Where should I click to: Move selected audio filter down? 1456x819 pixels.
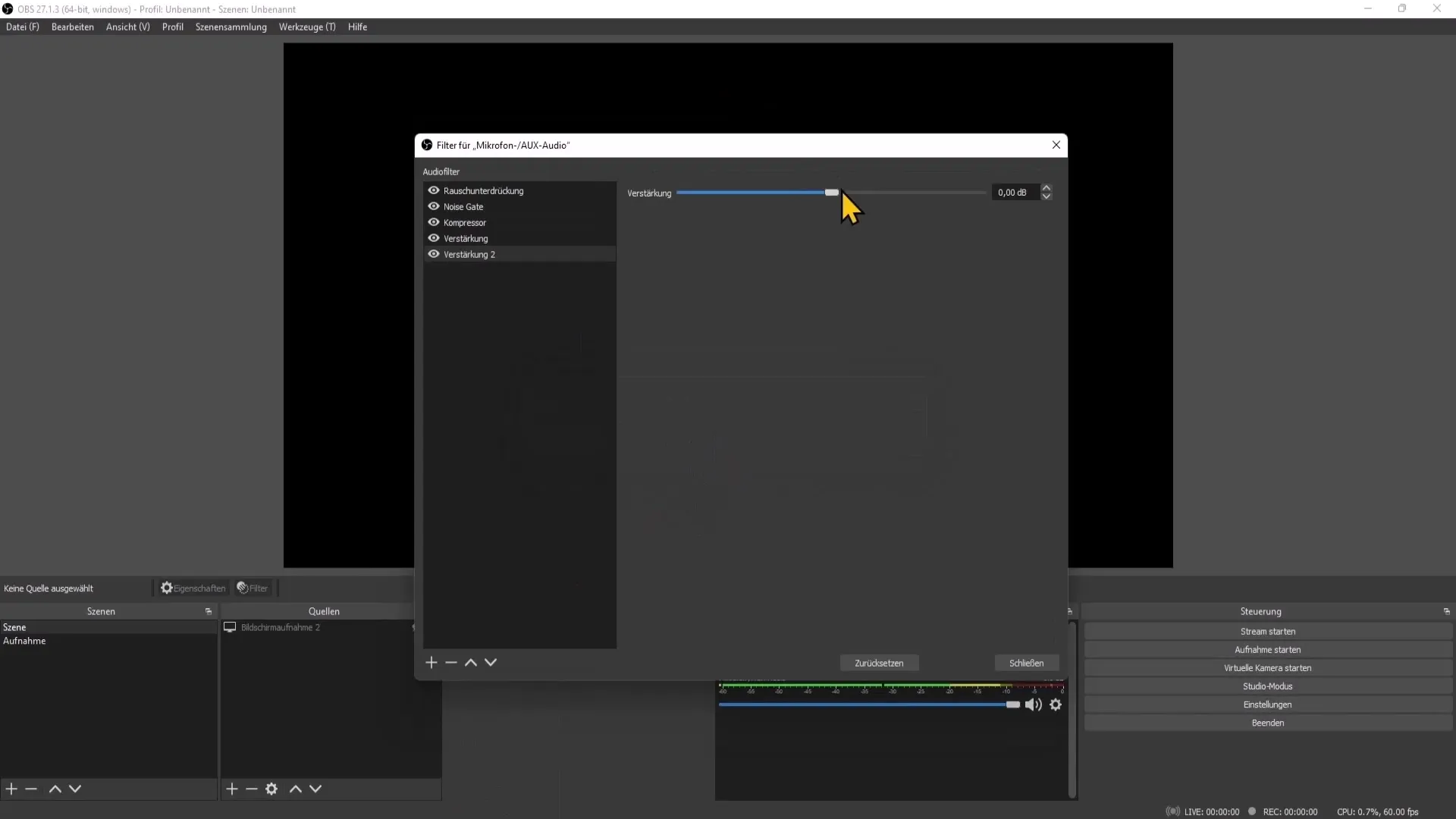coord(491,663)
